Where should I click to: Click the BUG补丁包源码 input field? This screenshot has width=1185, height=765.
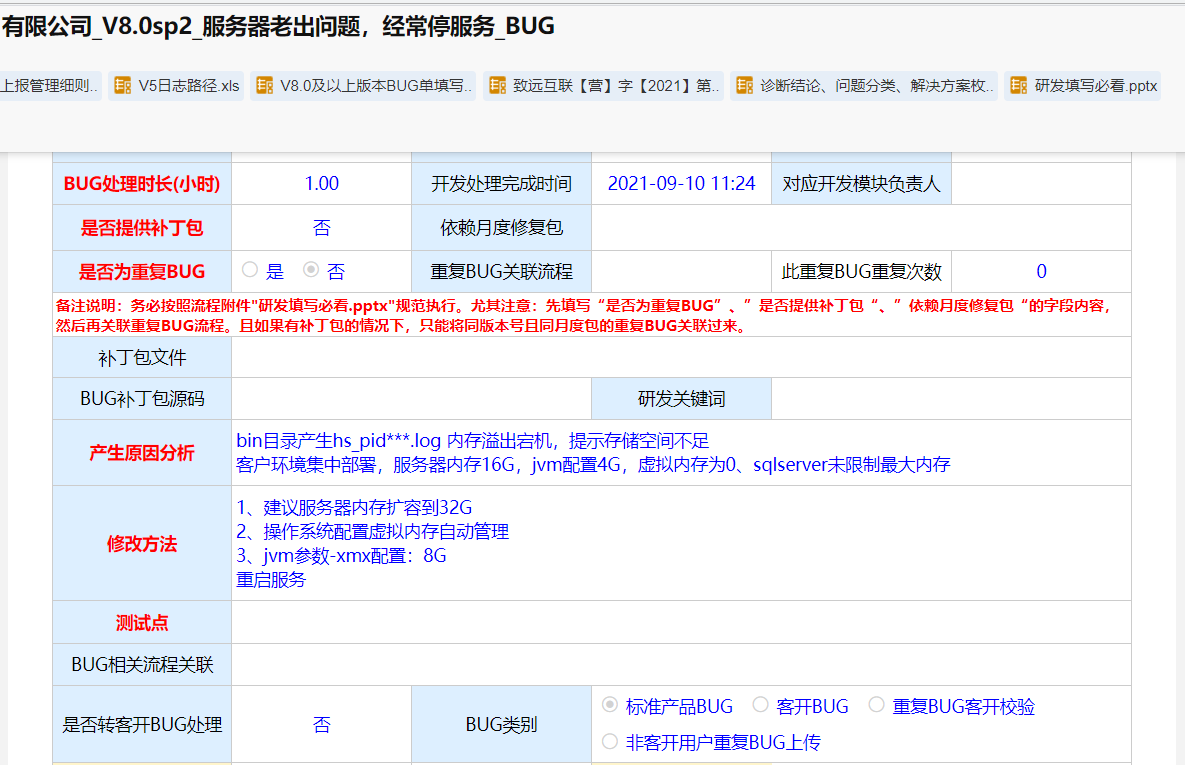point(411,399)
